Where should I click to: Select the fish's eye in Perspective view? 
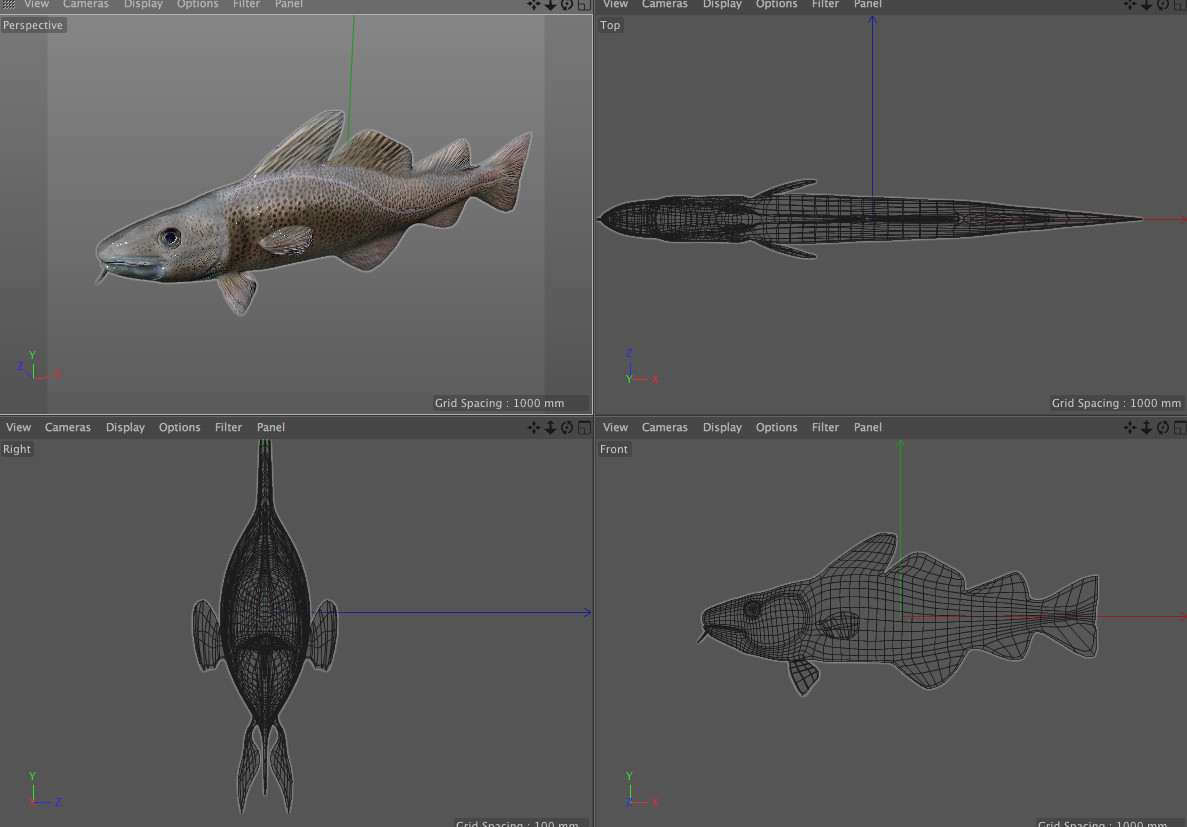click(171, 237)
